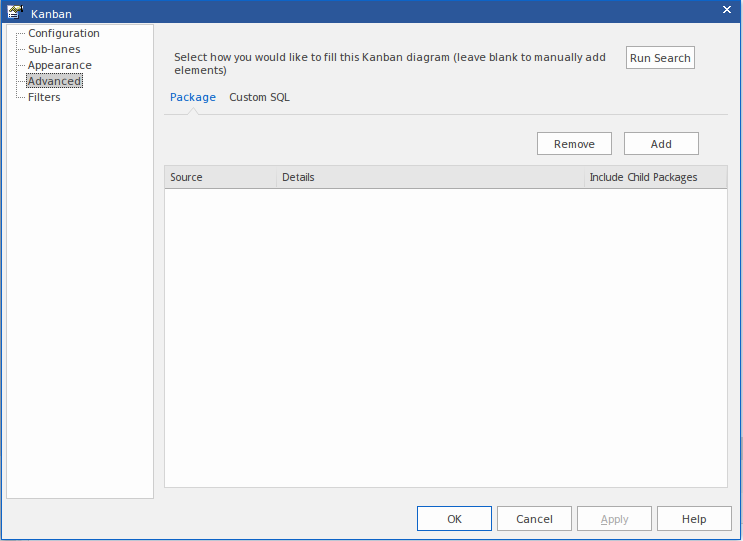743x541 pixels.
Task: Click the Apply button
Action: (614, 519)
